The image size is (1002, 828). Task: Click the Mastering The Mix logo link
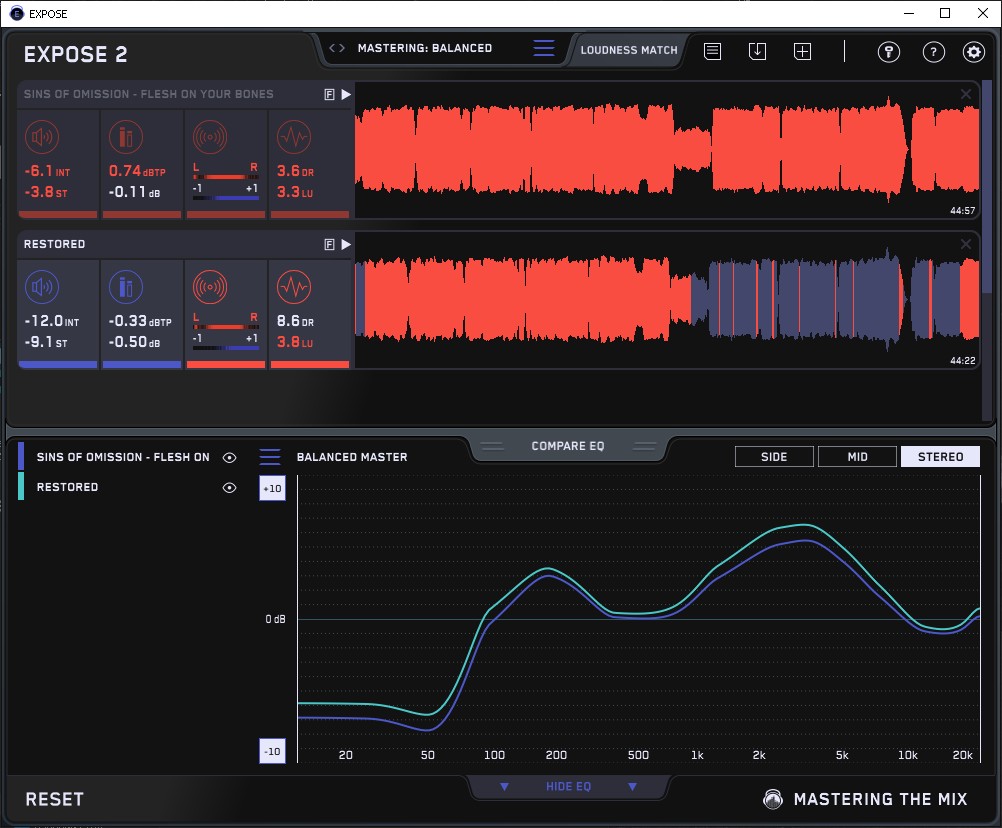pyautogui.click(x=866, y=799)
